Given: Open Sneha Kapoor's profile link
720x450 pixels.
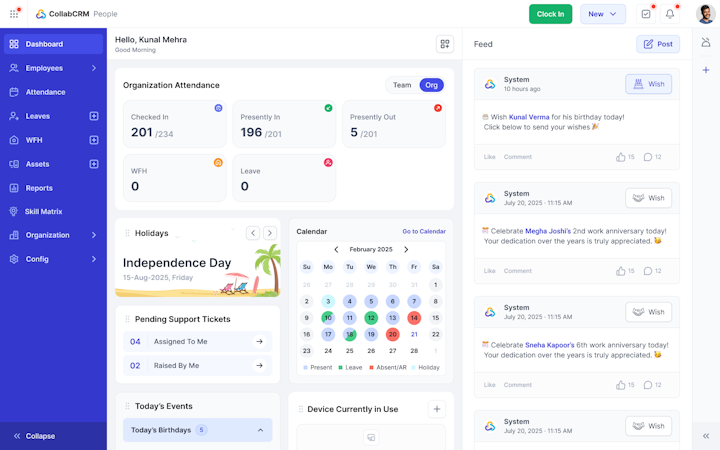Looking at the screenshot, I should 550,345.
